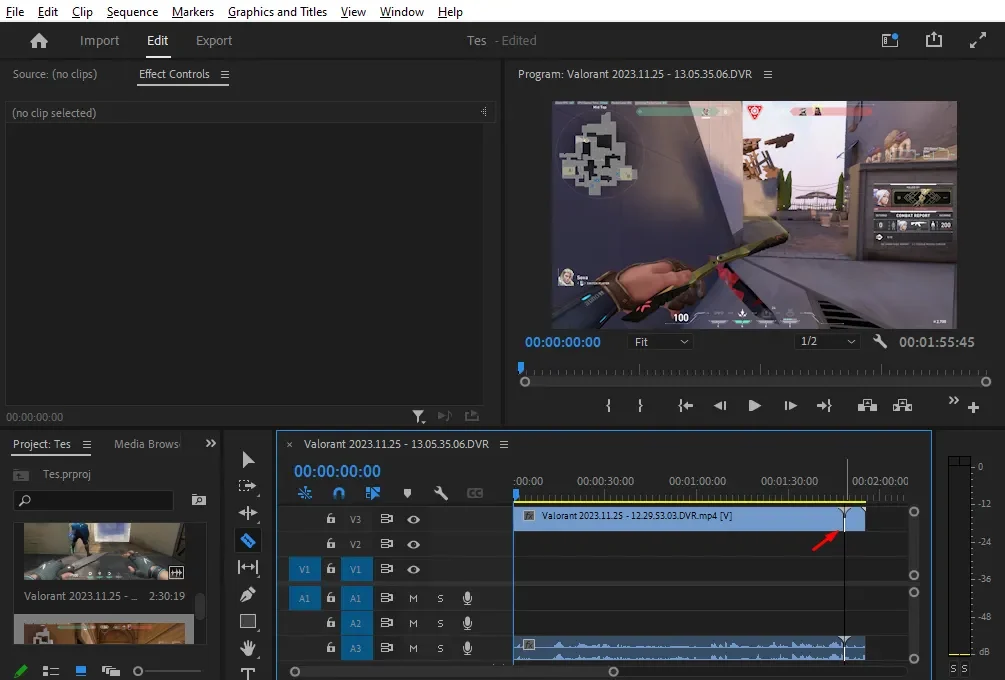
Task: Switch to the Media Browser tab
Action: [147, 444]
